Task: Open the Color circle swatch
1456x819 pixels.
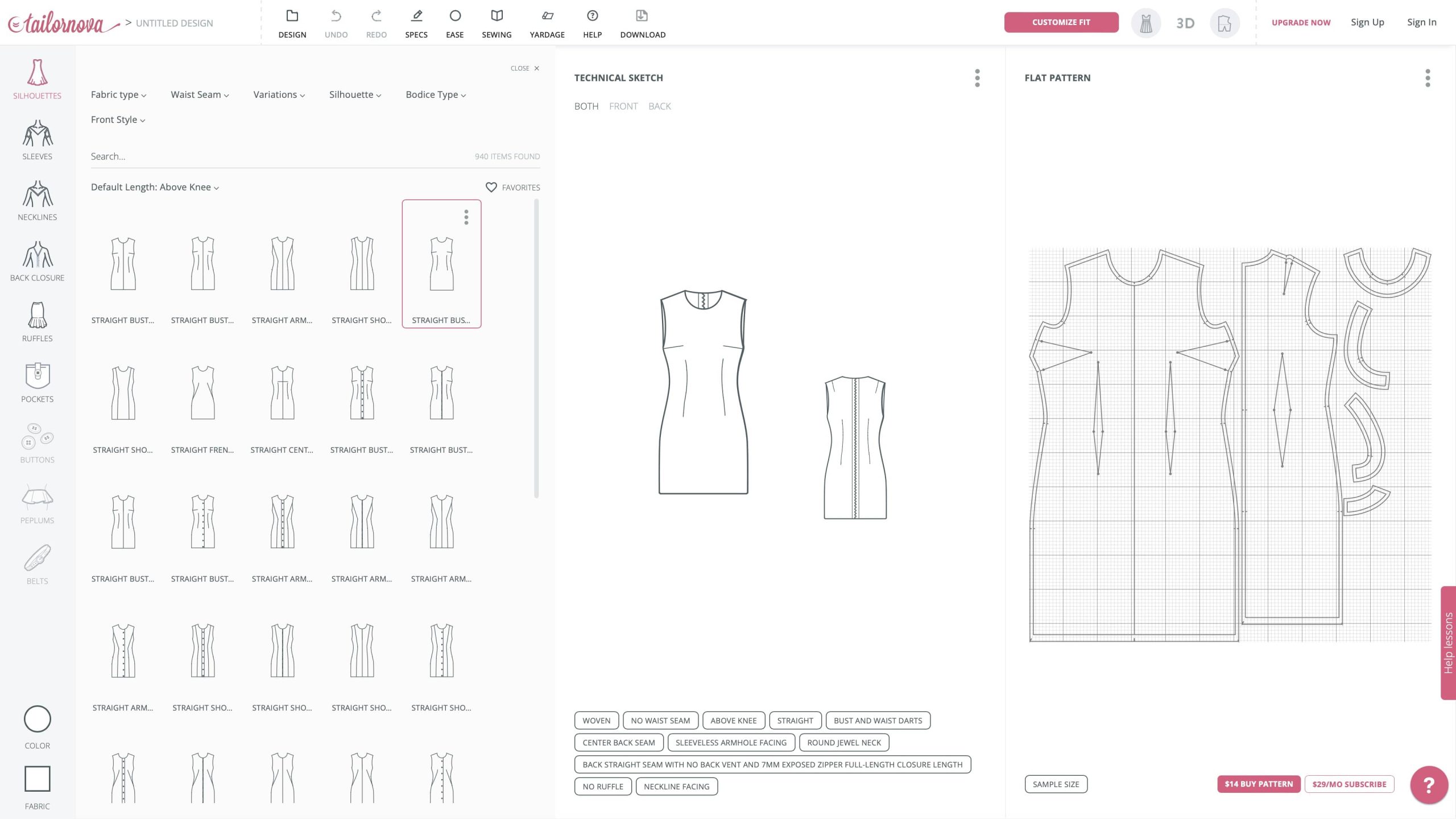Action: (x=37, y=719)
